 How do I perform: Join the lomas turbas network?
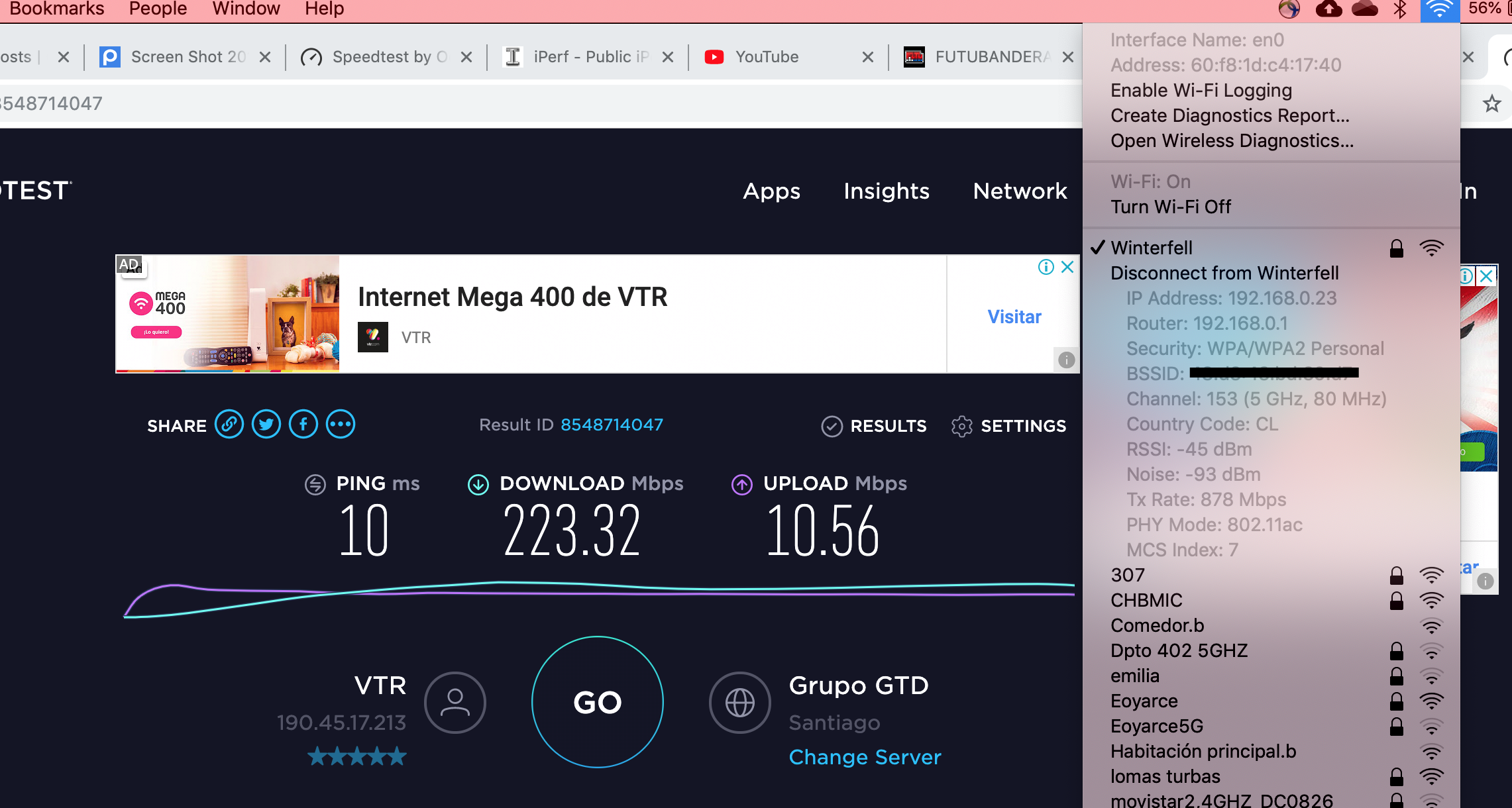click(1271, 776)
